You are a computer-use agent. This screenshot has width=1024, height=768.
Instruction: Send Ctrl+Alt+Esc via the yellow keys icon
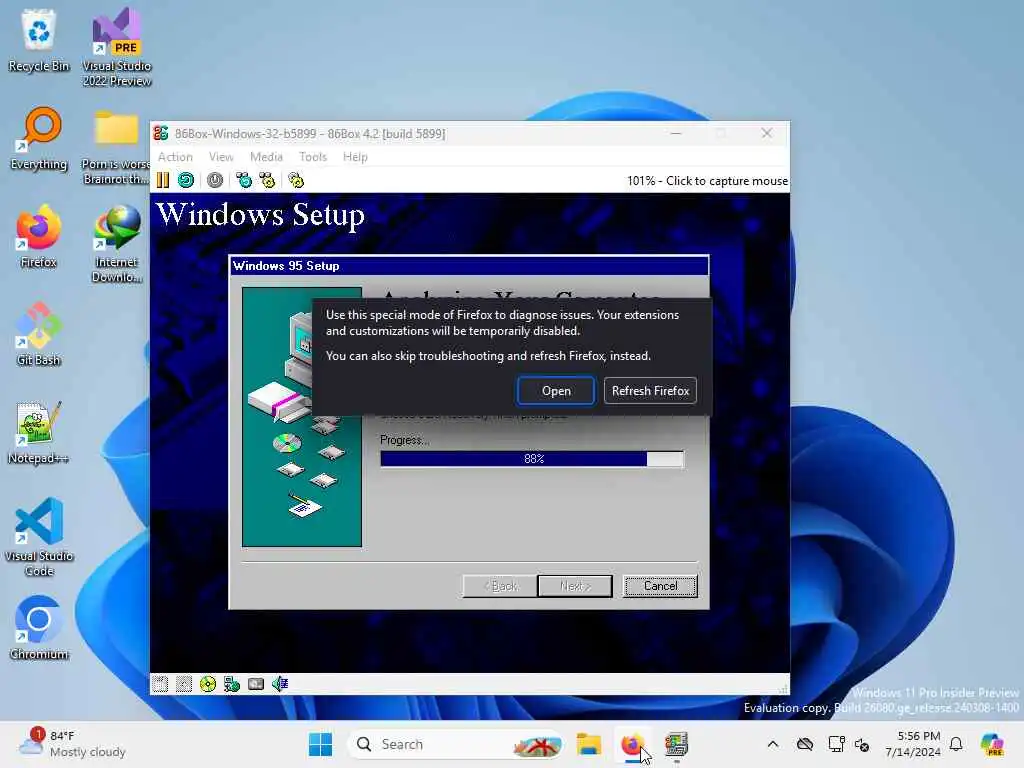coord(267,180)
